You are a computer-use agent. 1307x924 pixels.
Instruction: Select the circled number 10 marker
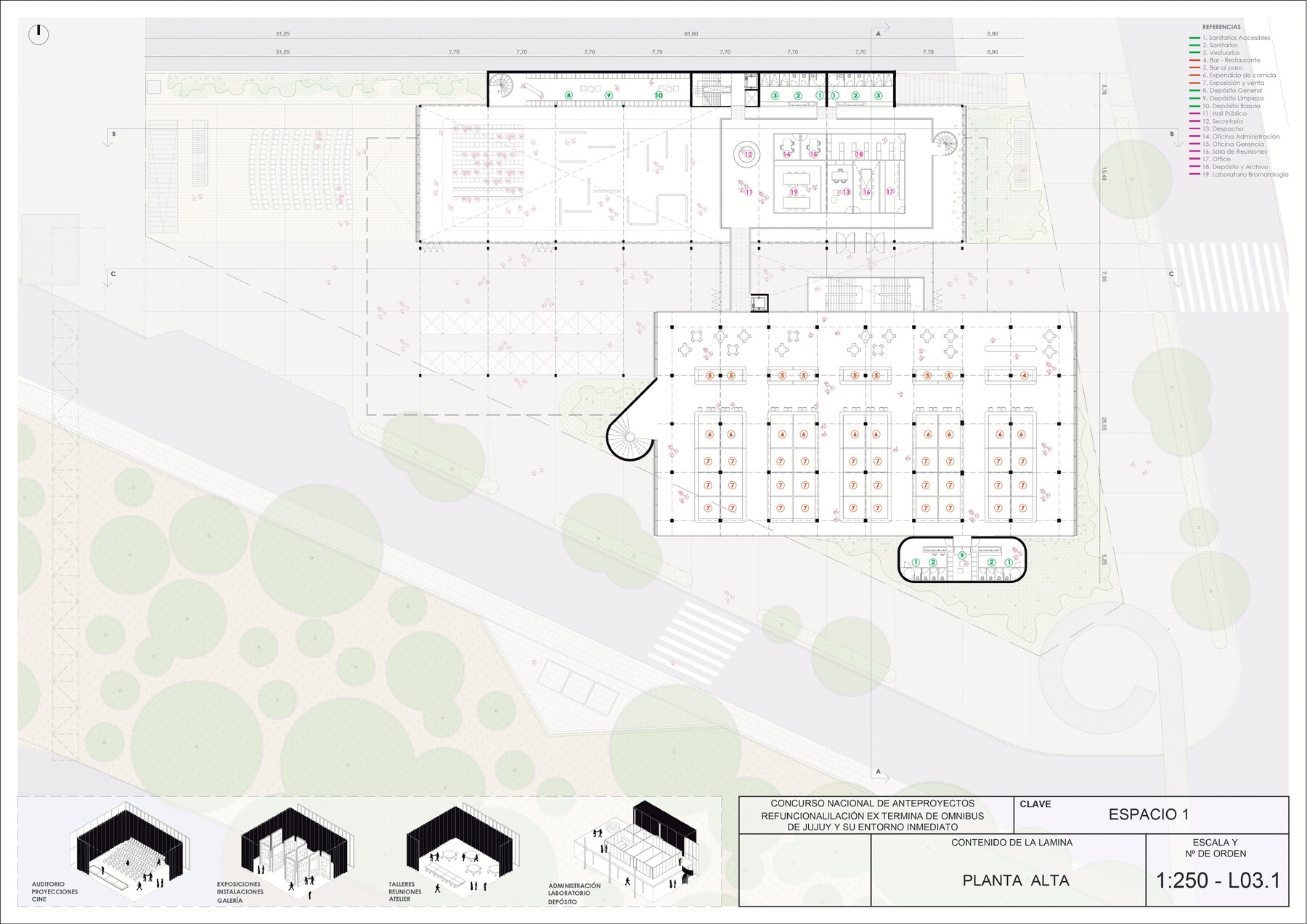pyautogui.click(x=659, y=95)
